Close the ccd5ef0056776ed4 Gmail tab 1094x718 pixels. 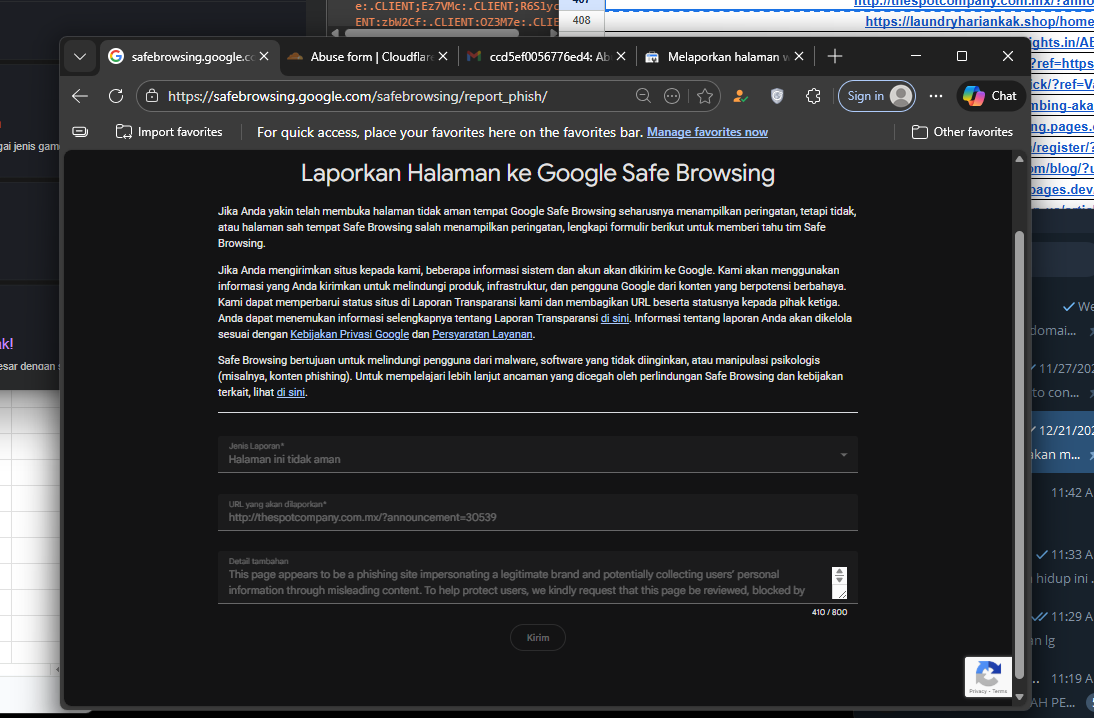621,57
